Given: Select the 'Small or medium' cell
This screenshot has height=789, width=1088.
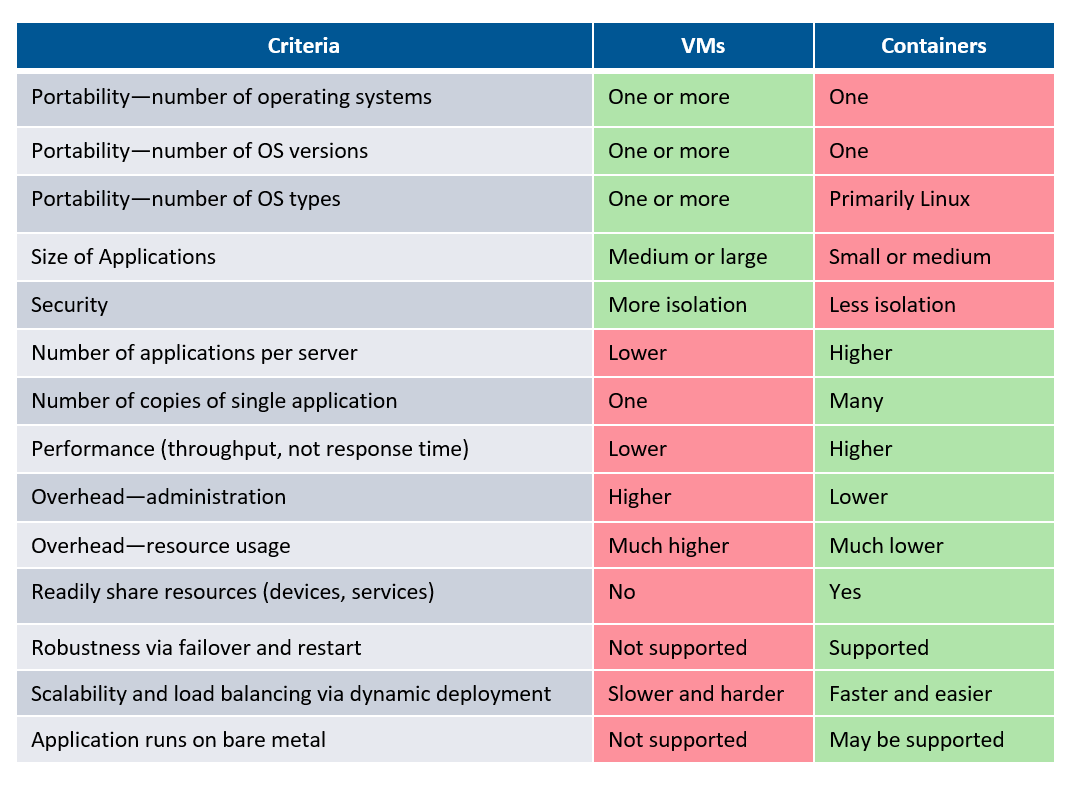Looking at the screenshot, I should [909, 257].
